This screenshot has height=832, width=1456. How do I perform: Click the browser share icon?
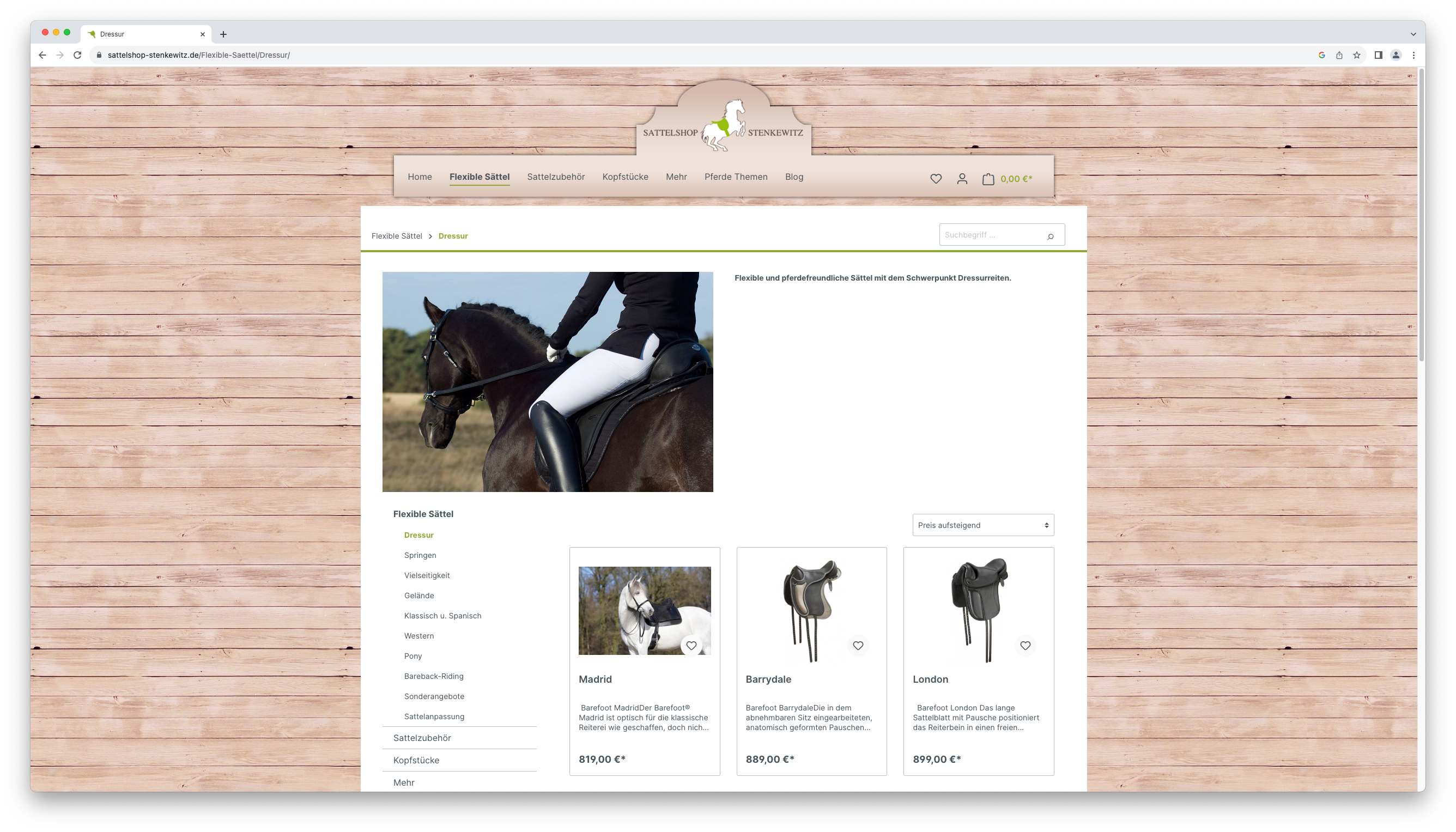(x=1339, y=56)
